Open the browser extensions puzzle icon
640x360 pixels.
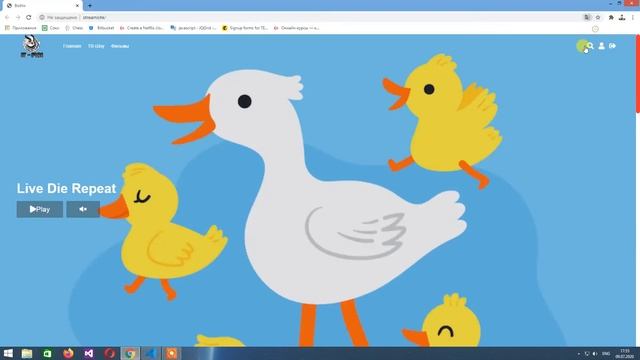(611, 17)
